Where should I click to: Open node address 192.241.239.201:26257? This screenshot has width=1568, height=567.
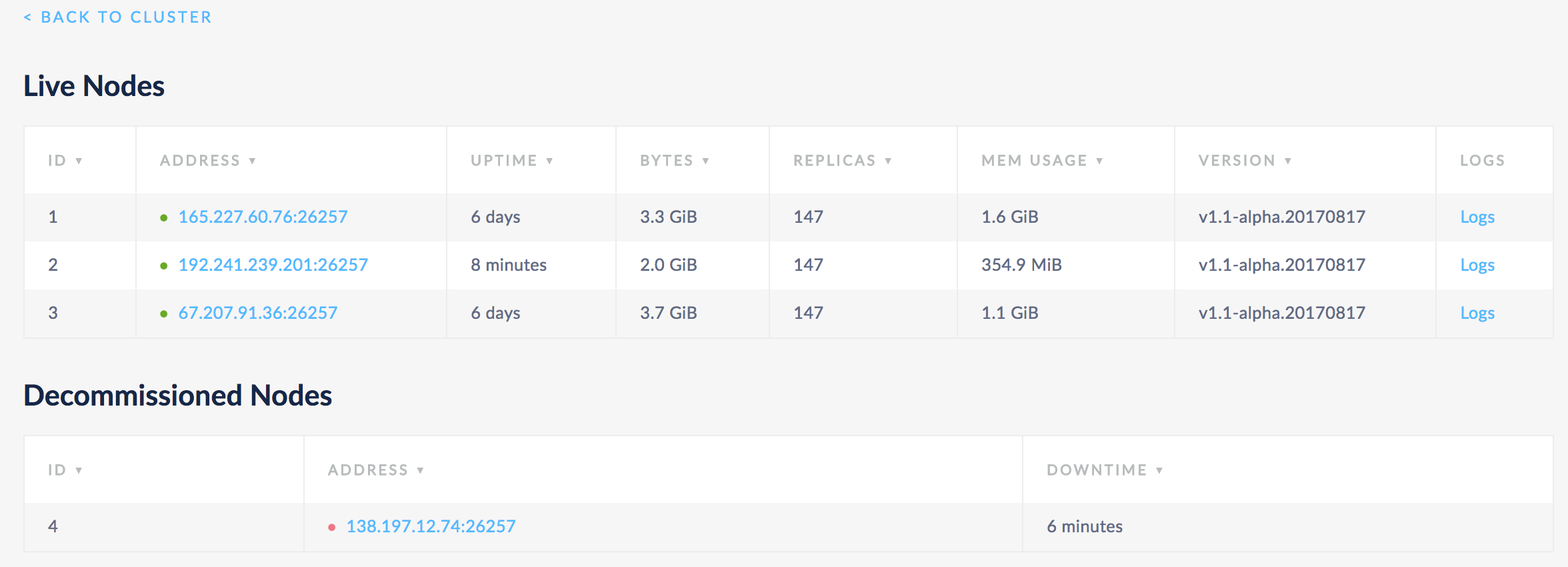tap(273, 265)
